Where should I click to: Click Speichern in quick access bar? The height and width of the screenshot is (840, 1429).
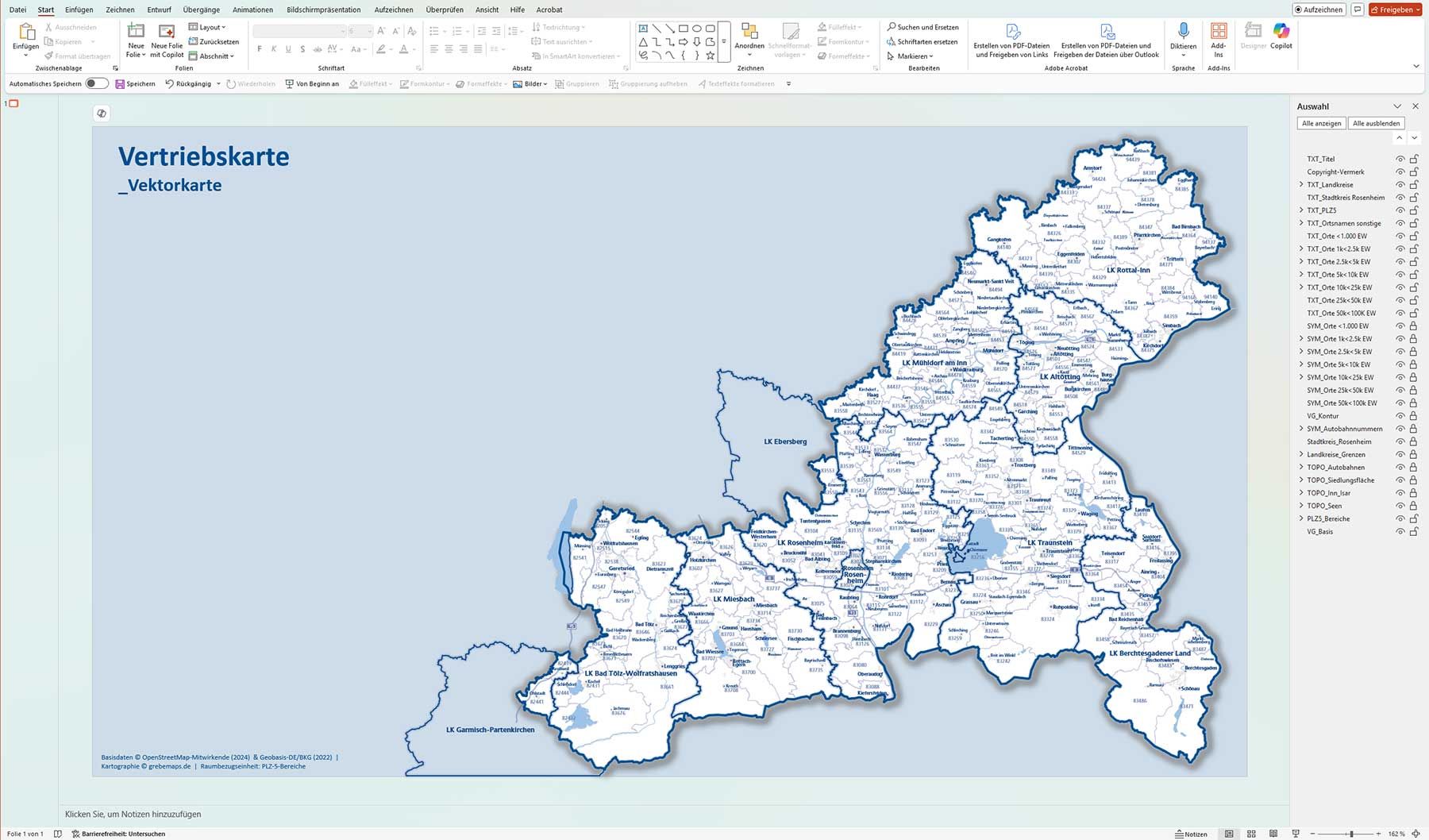click(135, 83)
